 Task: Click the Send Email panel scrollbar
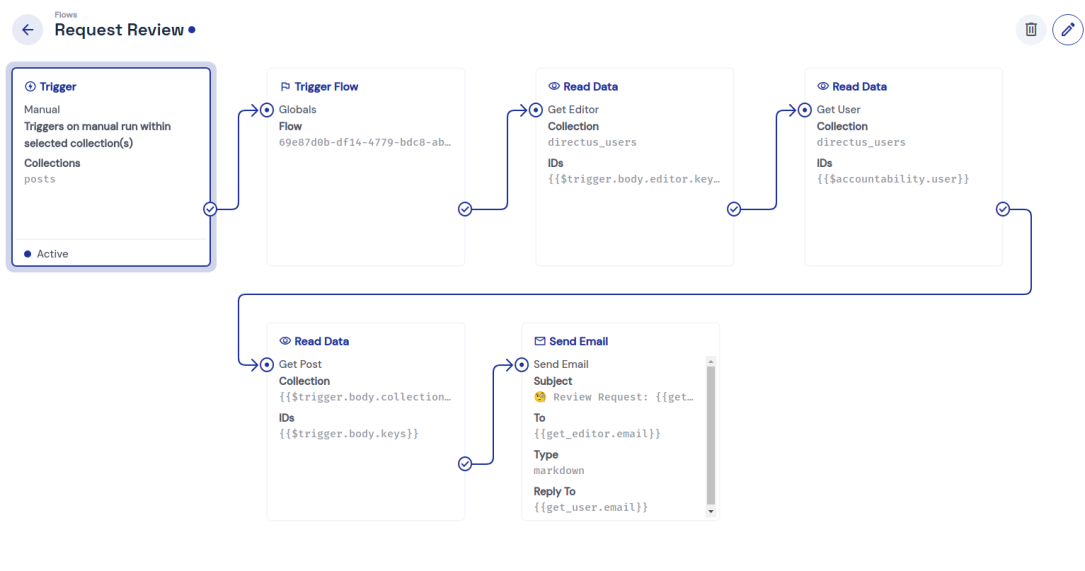pyautogui.click(x=711, y=435)
